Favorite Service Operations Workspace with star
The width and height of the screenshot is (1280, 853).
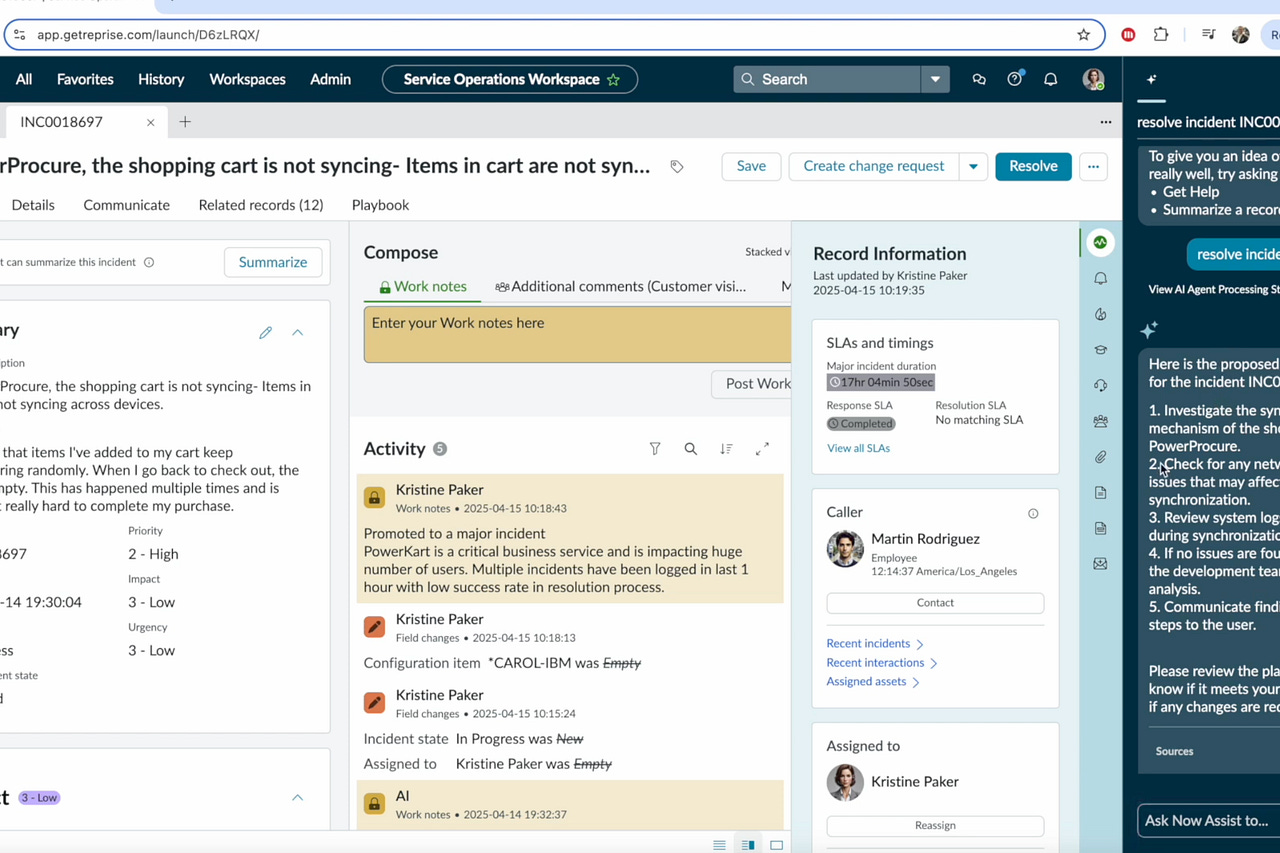(x=614, y=80)
